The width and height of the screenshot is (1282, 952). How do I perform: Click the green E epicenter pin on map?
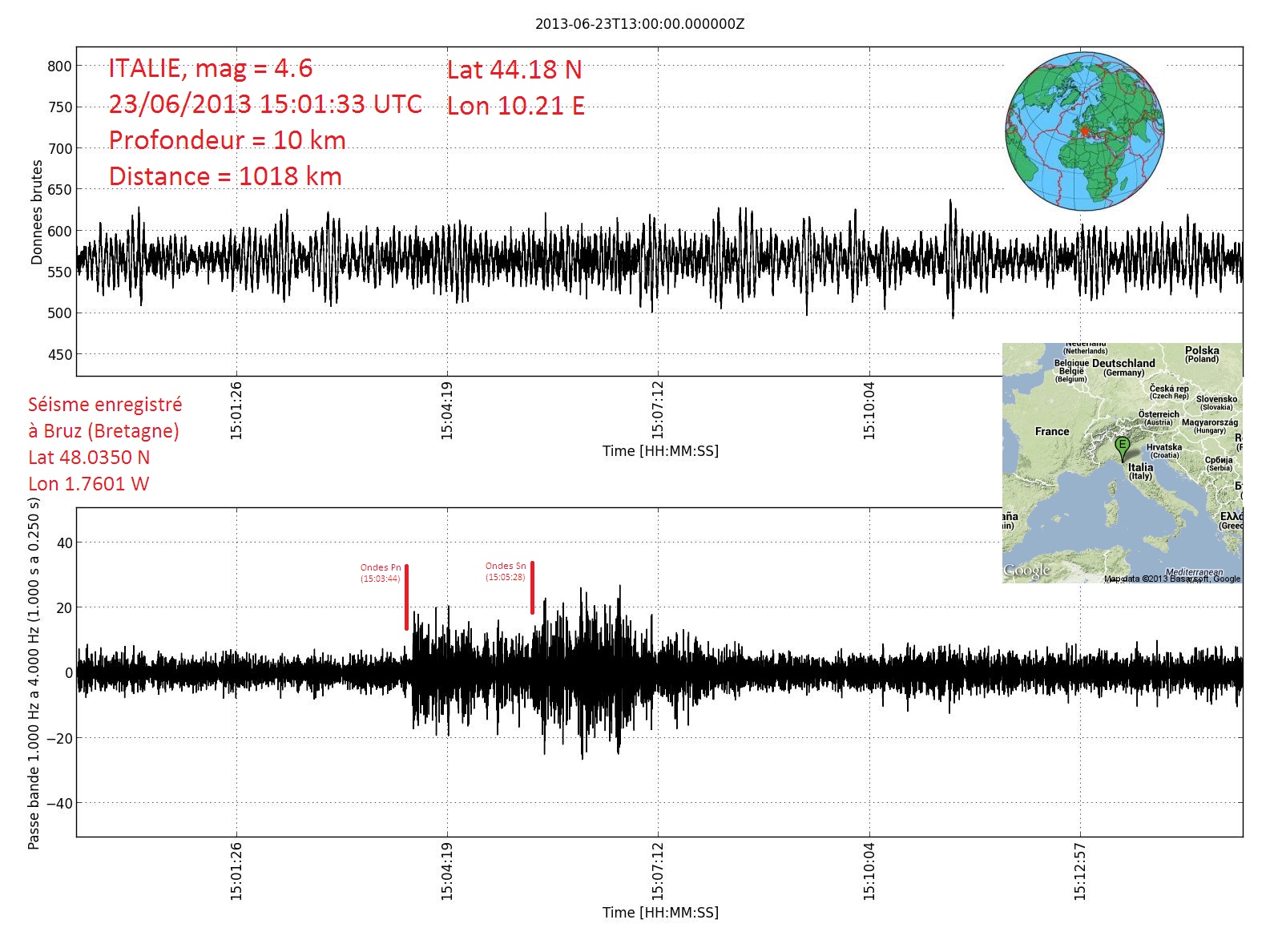pyautogui.click(x=1122, y=446)
